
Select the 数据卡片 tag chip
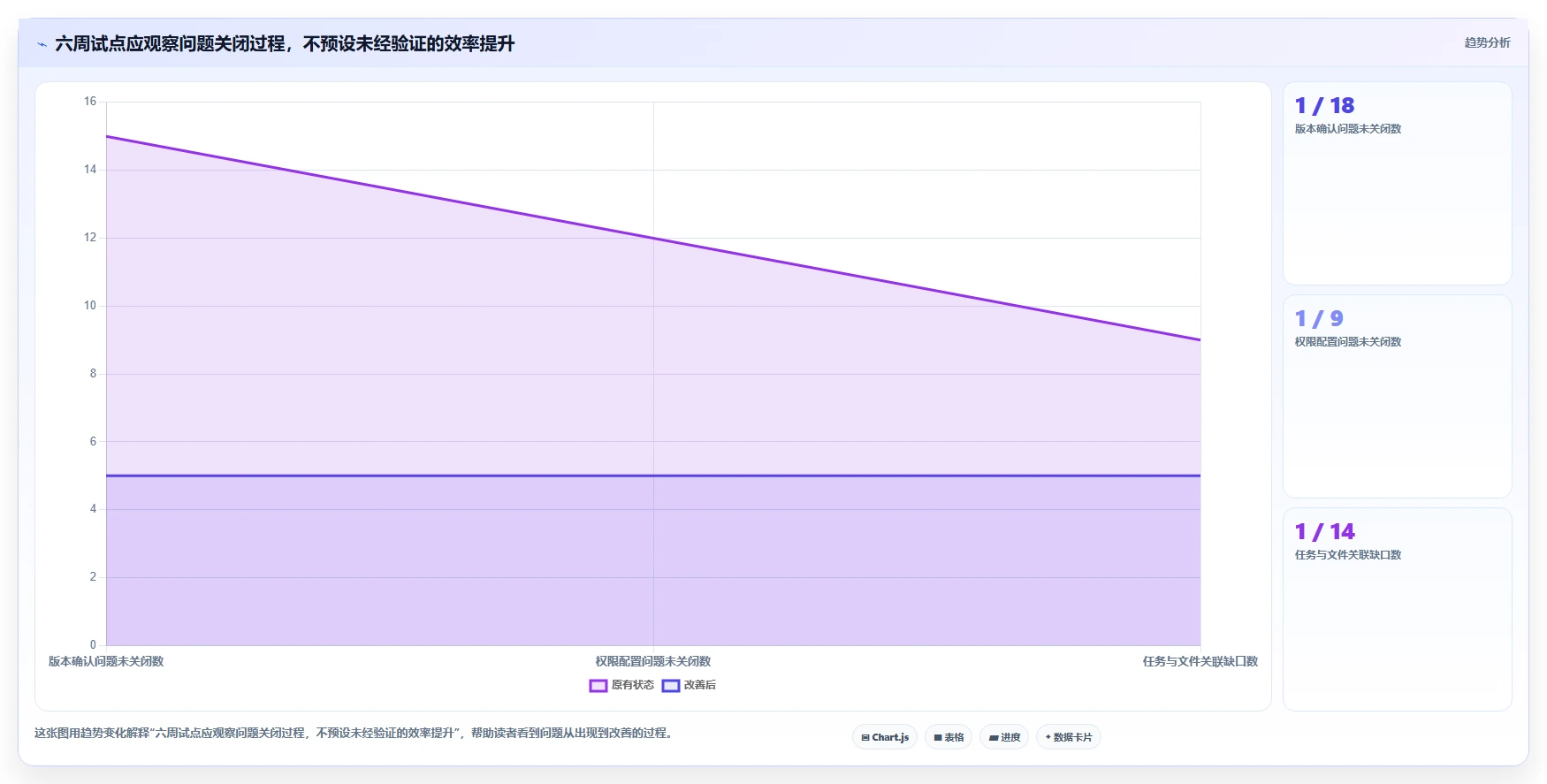(1069, 737)
